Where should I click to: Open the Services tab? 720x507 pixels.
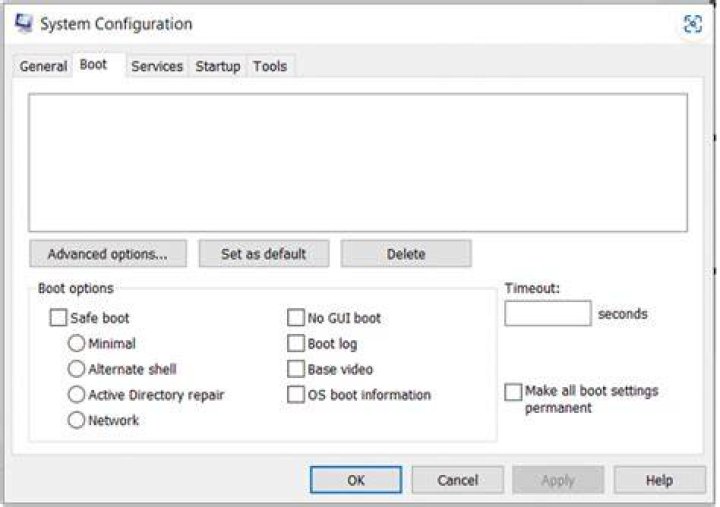coord(157,67)
